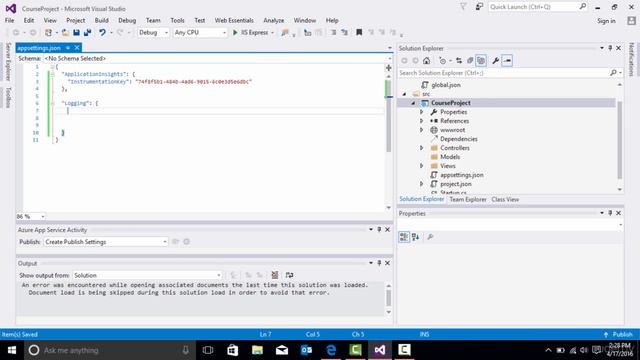The image size is (640, 360).
Task: Open the Solution Configurations dropdown showing Debug
Action: (153, 33)
